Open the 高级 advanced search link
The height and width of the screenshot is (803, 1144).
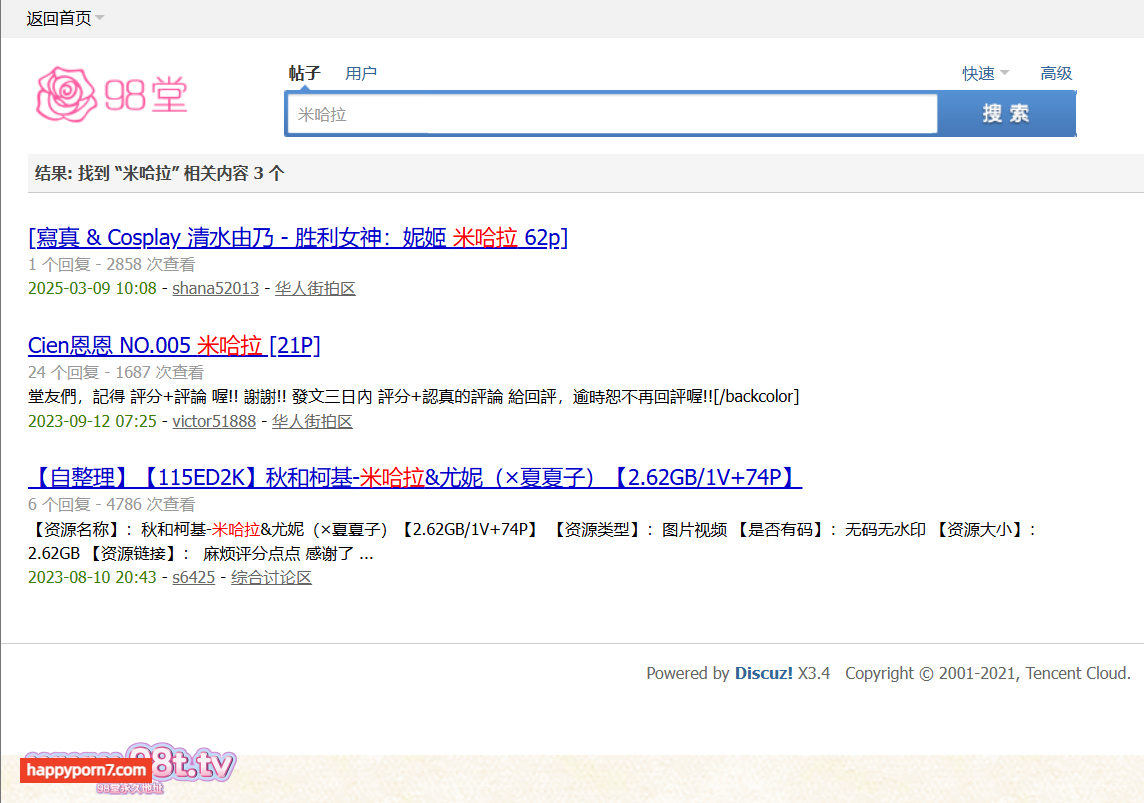coord(1056,73)
